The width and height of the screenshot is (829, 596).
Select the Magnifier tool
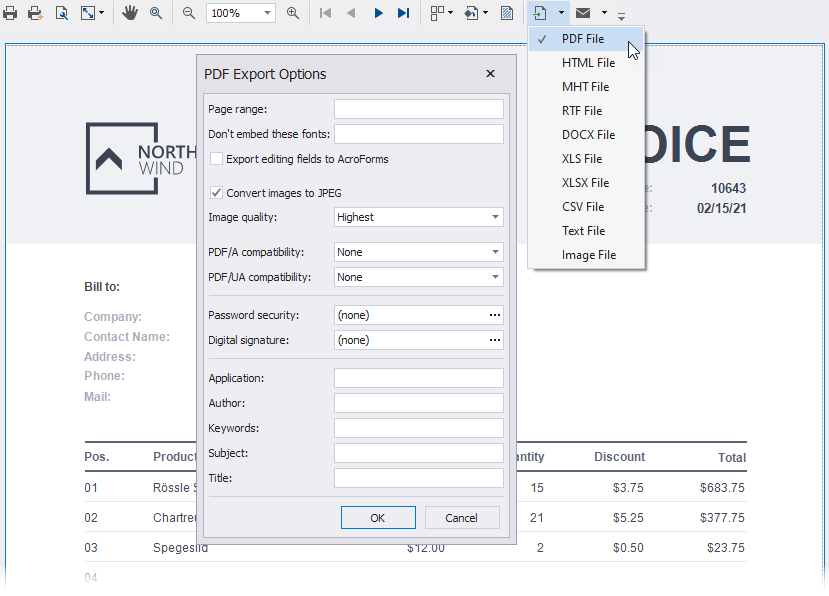155,13
